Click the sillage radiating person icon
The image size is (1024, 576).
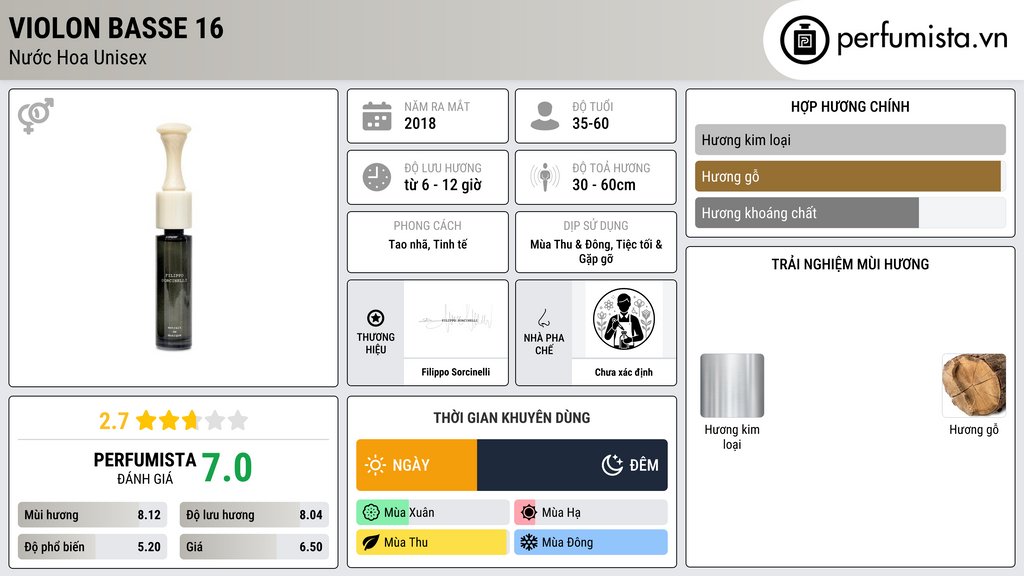click(x=545, y=177)
